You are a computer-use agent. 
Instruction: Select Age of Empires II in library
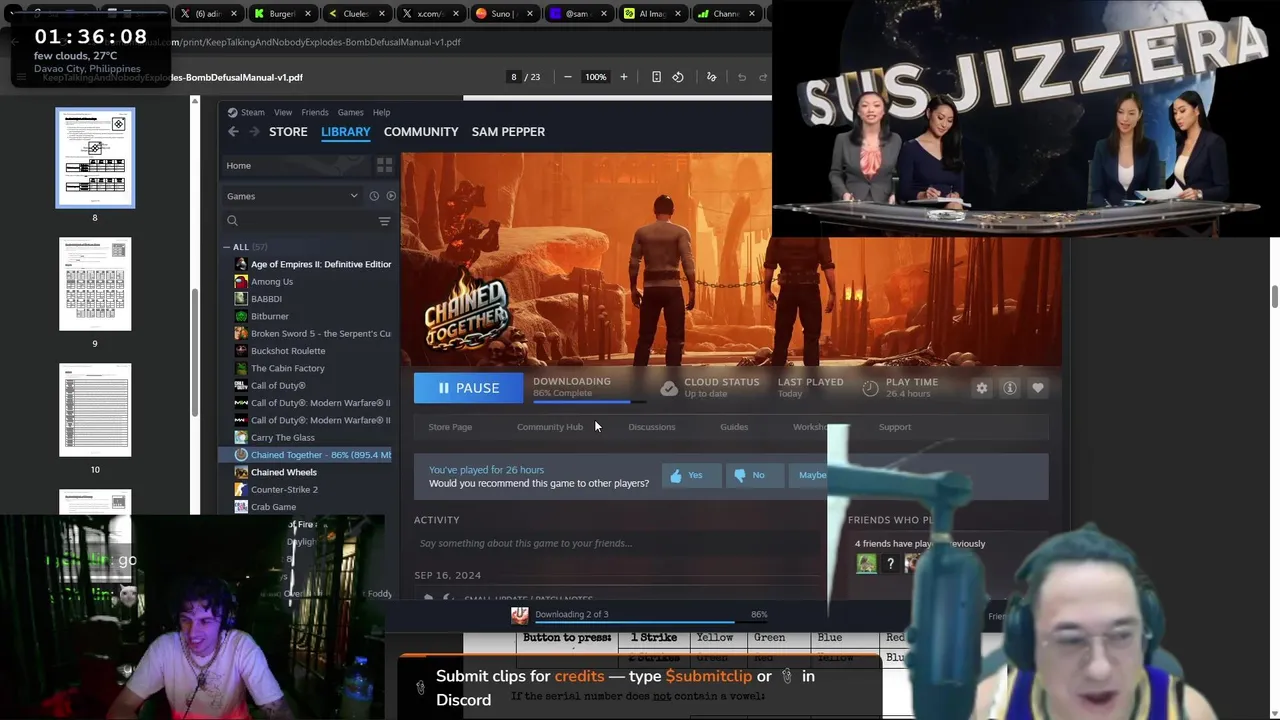click(312, 264)
